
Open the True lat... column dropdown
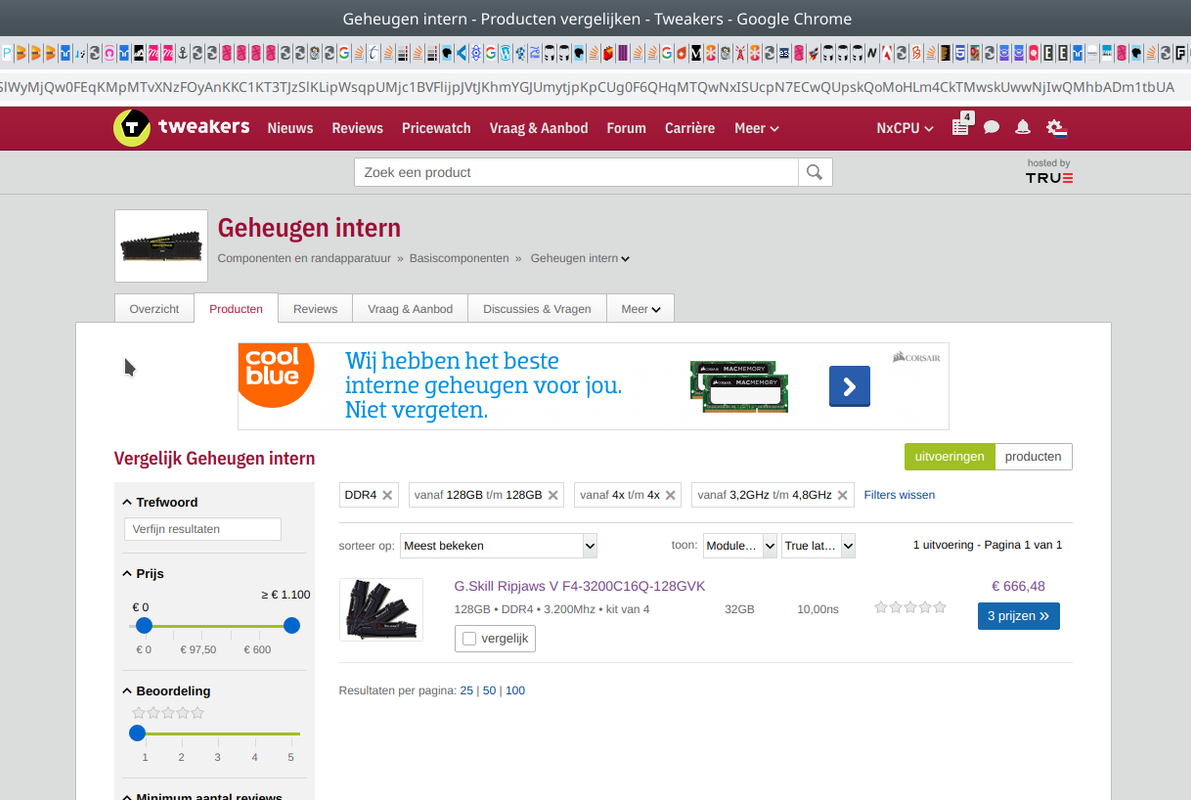click(818, 545)
